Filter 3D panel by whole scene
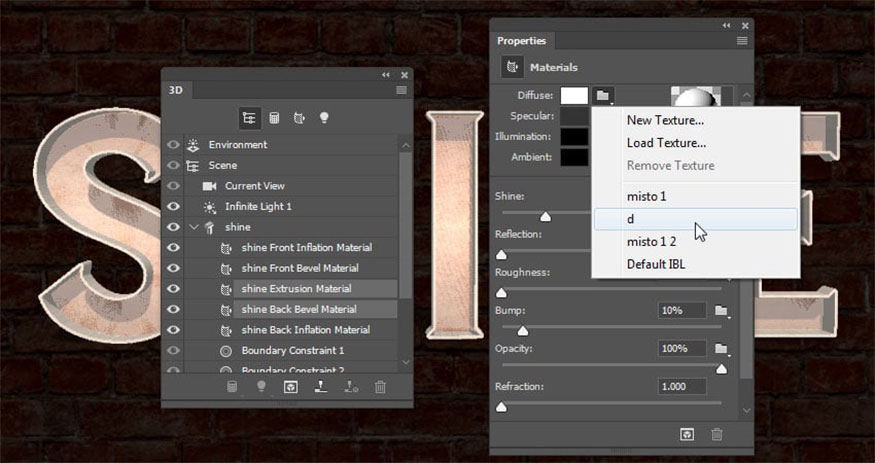875x463 pixels. pyautogui.click(x=249, y=117)
